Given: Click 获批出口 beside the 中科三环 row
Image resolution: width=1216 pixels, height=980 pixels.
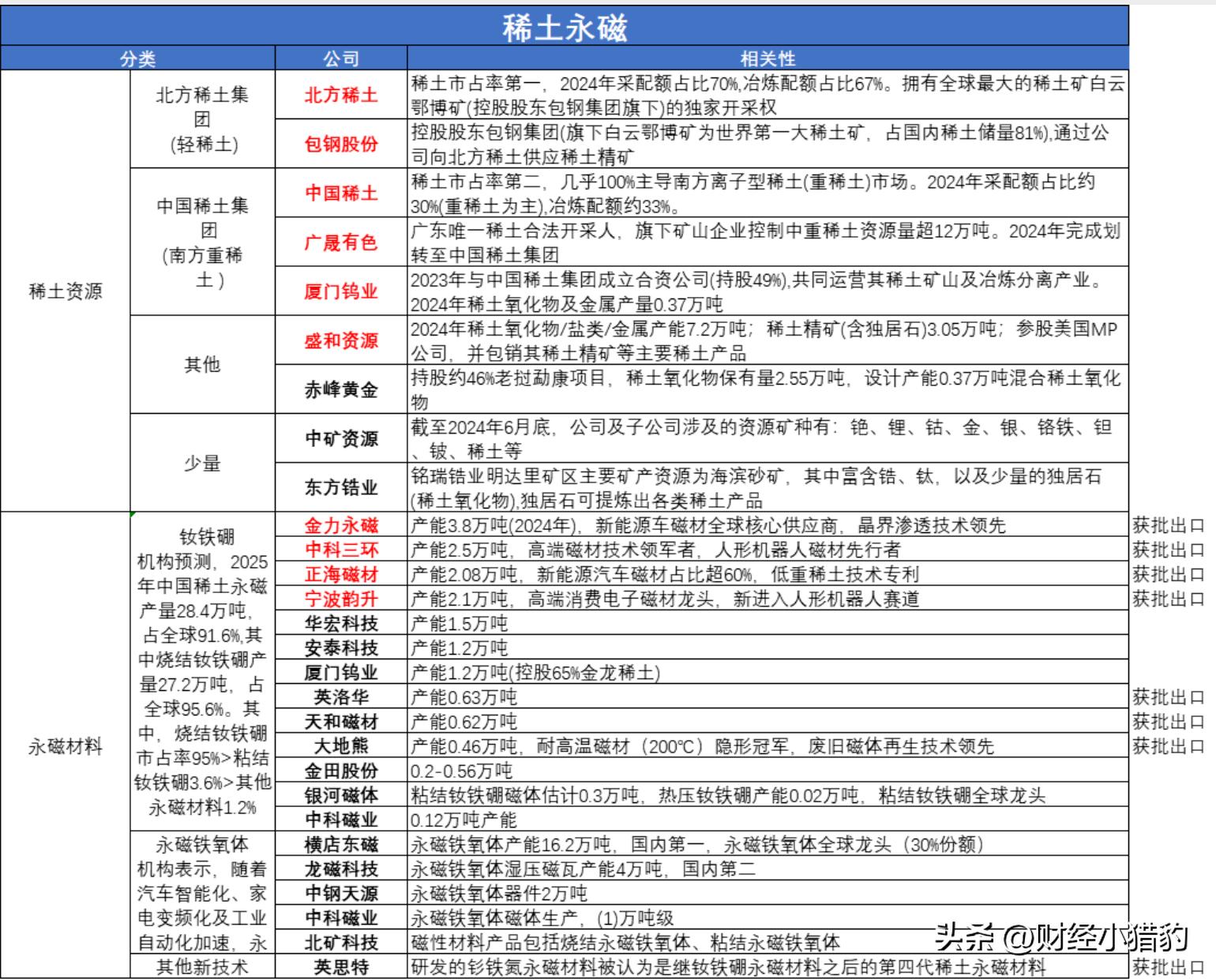Looking at the screenshot, I should (1169, 549).
